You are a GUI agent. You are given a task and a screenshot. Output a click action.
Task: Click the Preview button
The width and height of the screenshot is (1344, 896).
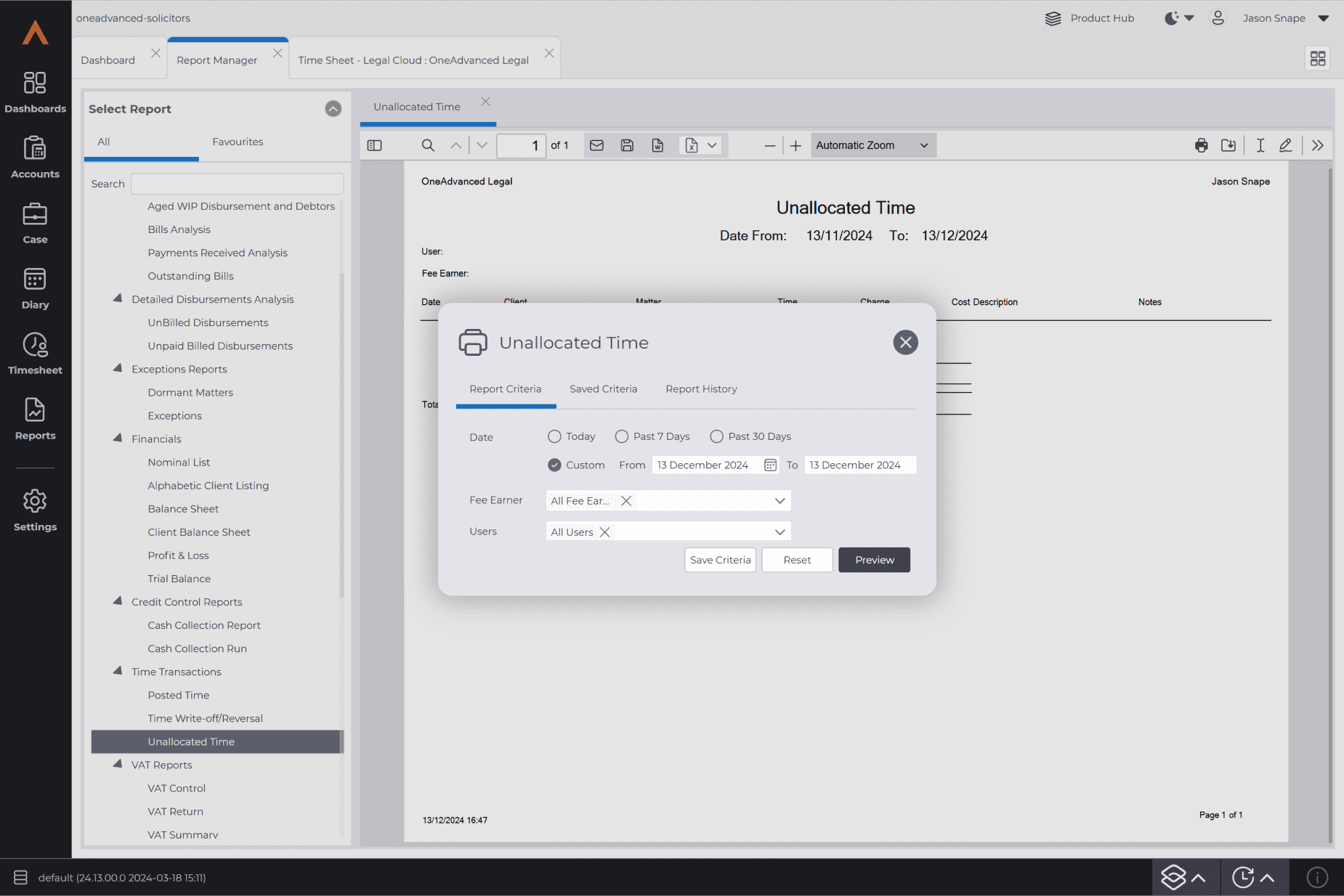(x=874, y=560)
